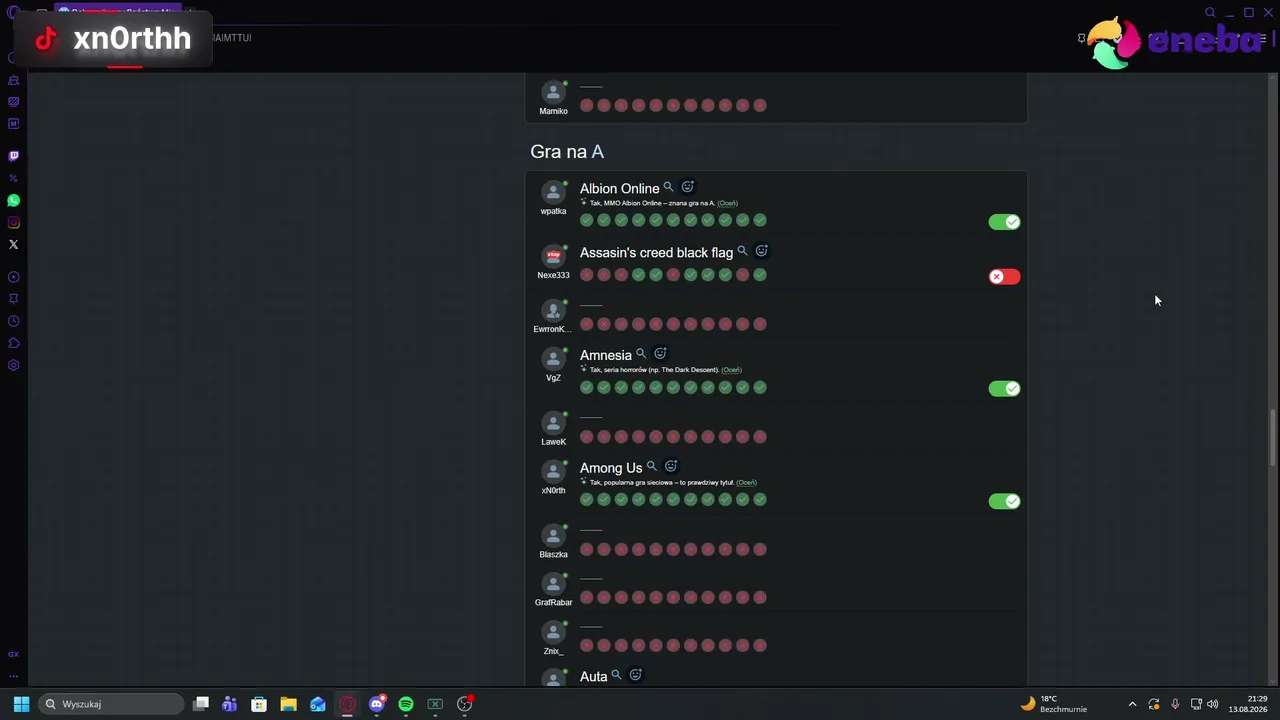Add emoji reaction to Assasin's creed black flag

(x=761, y=251)
